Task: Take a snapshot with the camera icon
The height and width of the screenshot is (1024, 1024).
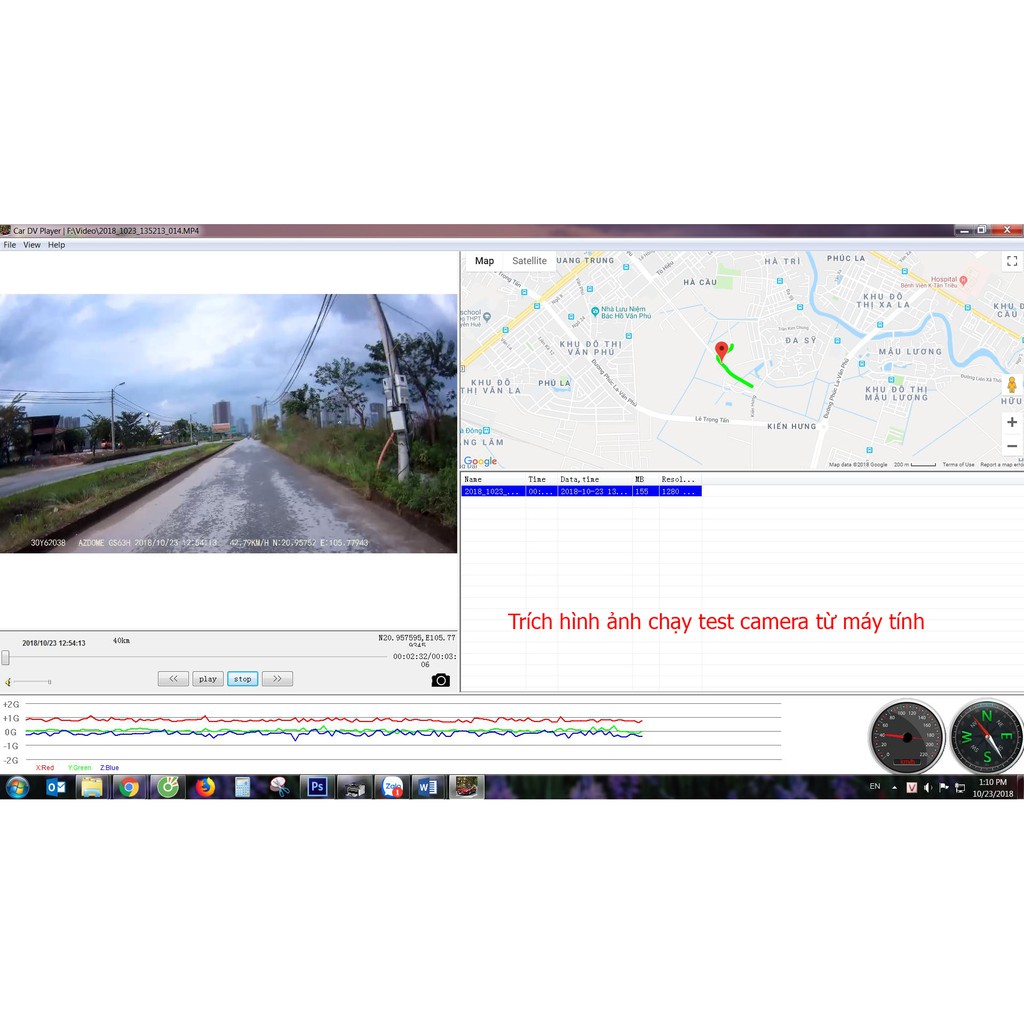Action: (440, 680)
